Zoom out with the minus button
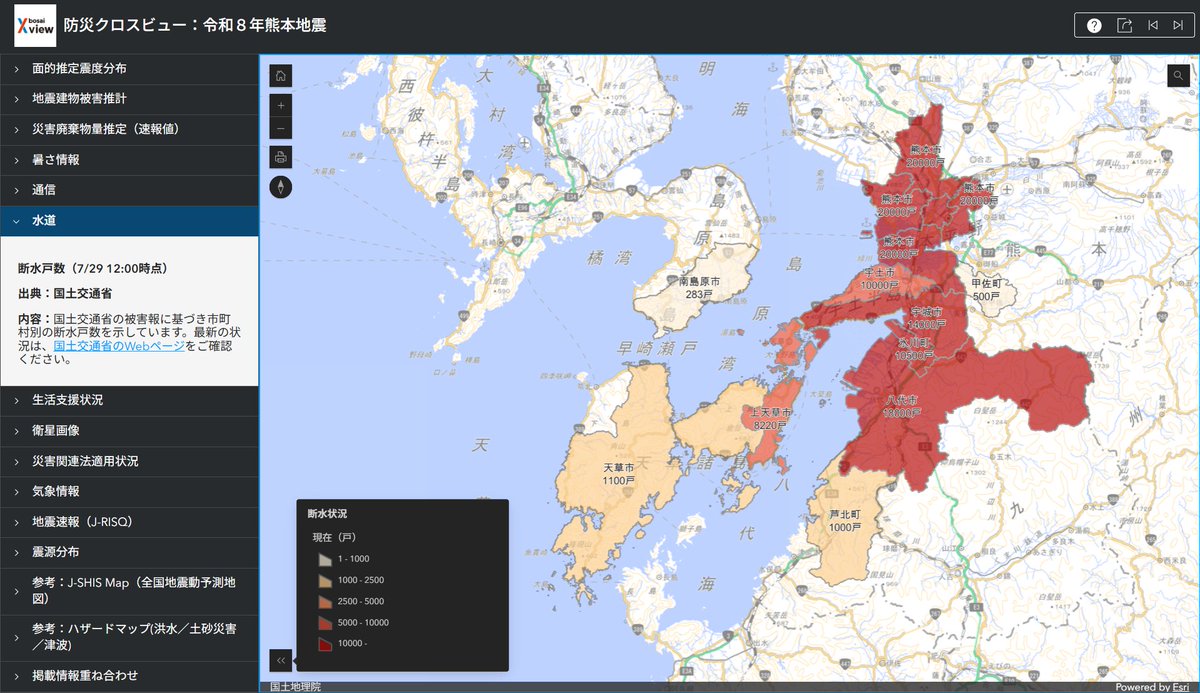 click(281, 128)
